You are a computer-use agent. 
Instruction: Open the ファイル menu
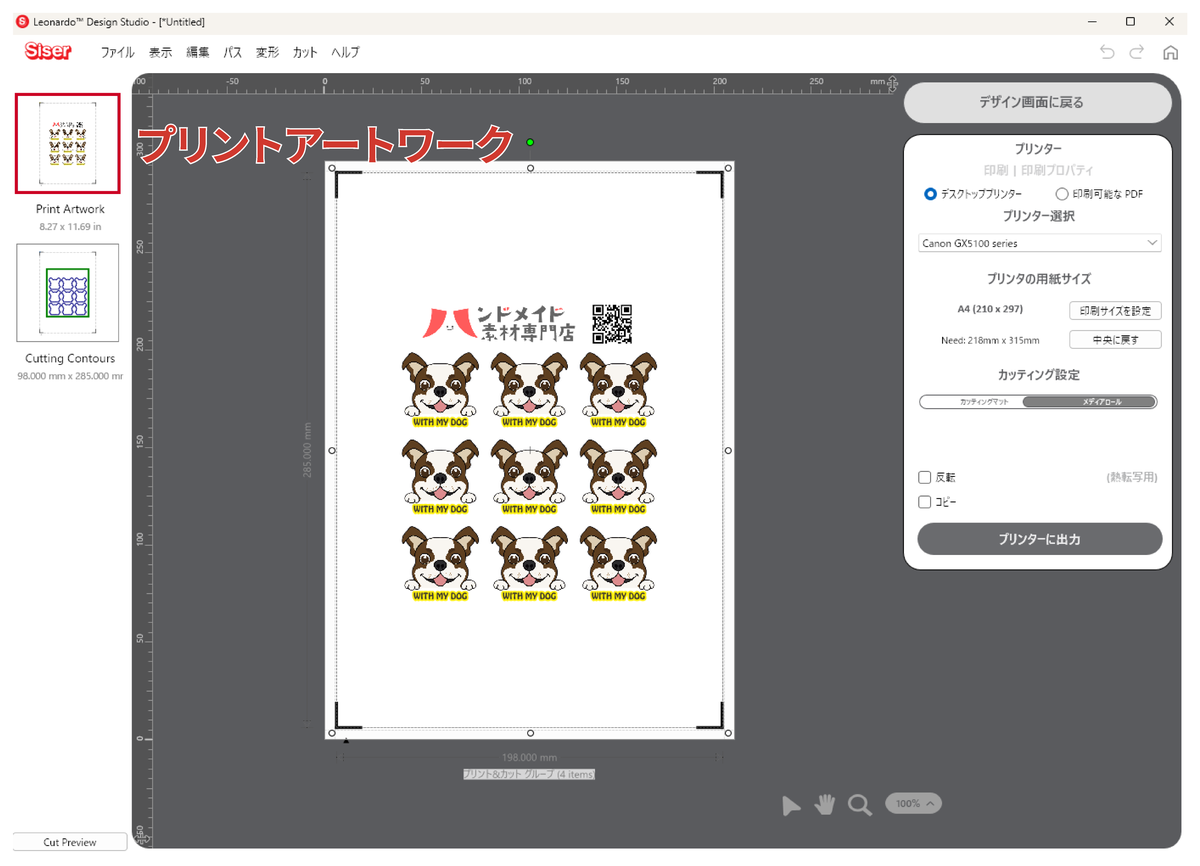[x=118, y=52]
